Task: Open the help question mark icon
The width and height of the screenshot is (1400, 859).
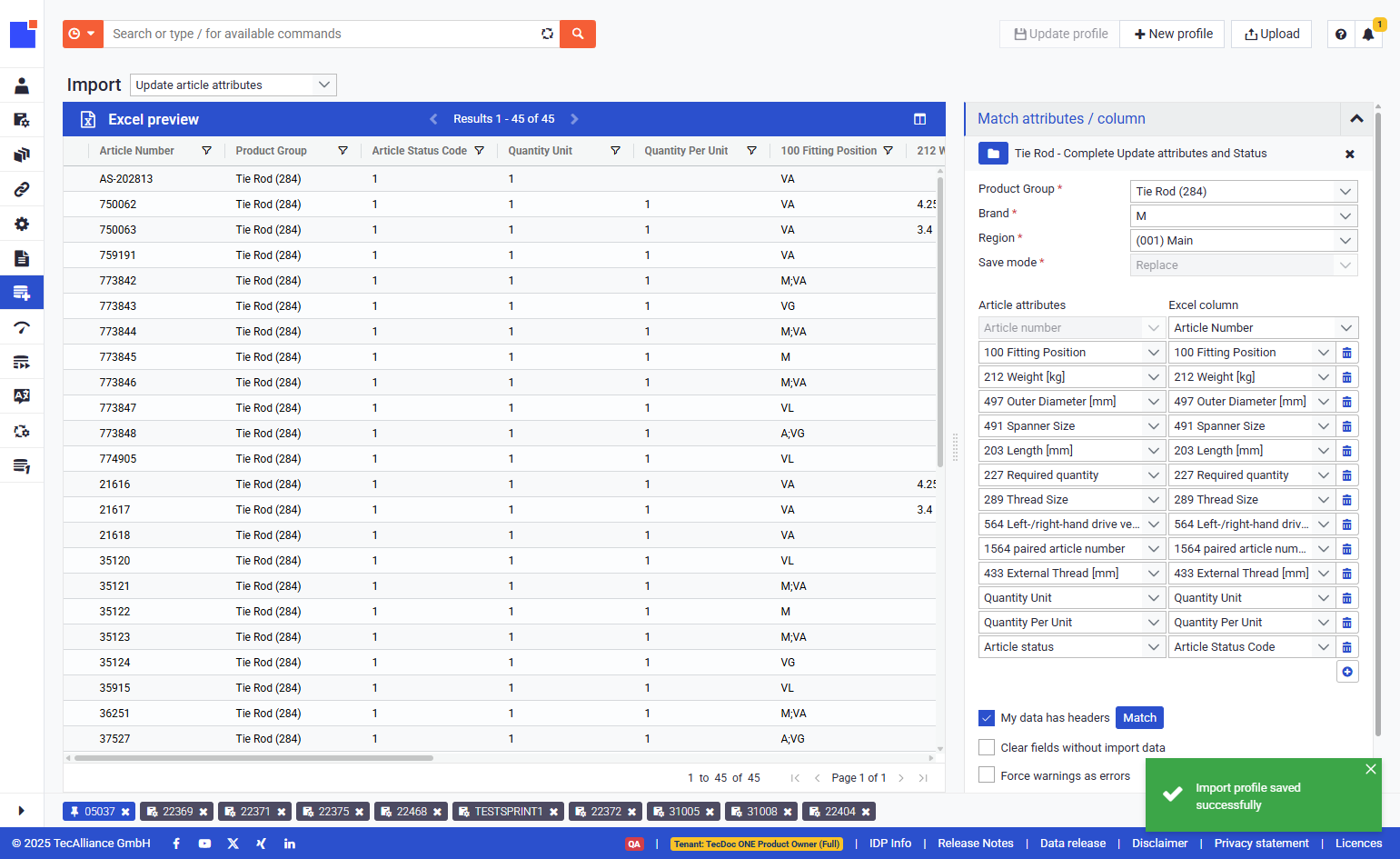Action: [1341, 35]
